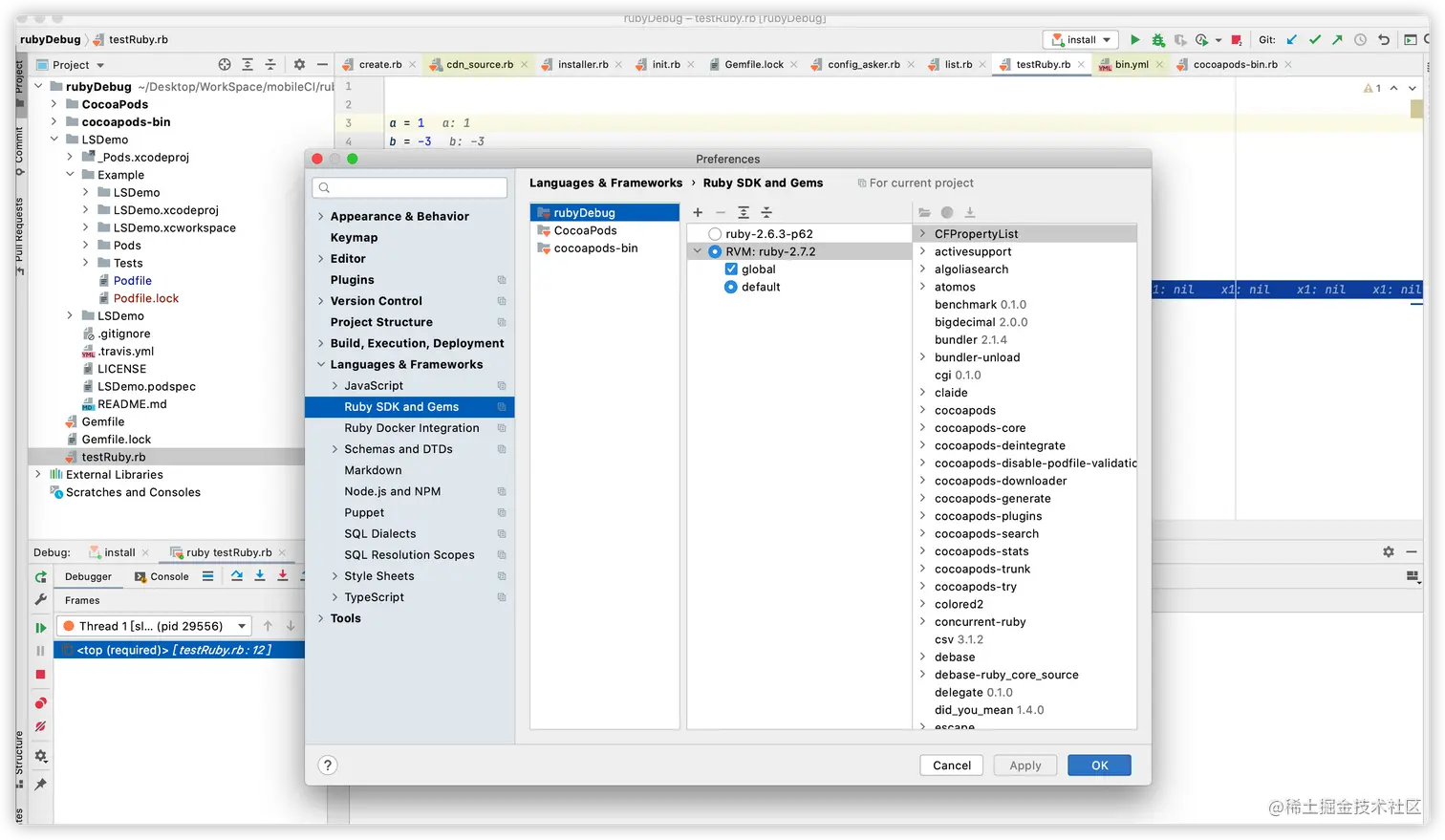The width and height of the screenshot is (1445, 840).
Task: Click Collapse All icon above the SDK list
Action: pos(766,213)
